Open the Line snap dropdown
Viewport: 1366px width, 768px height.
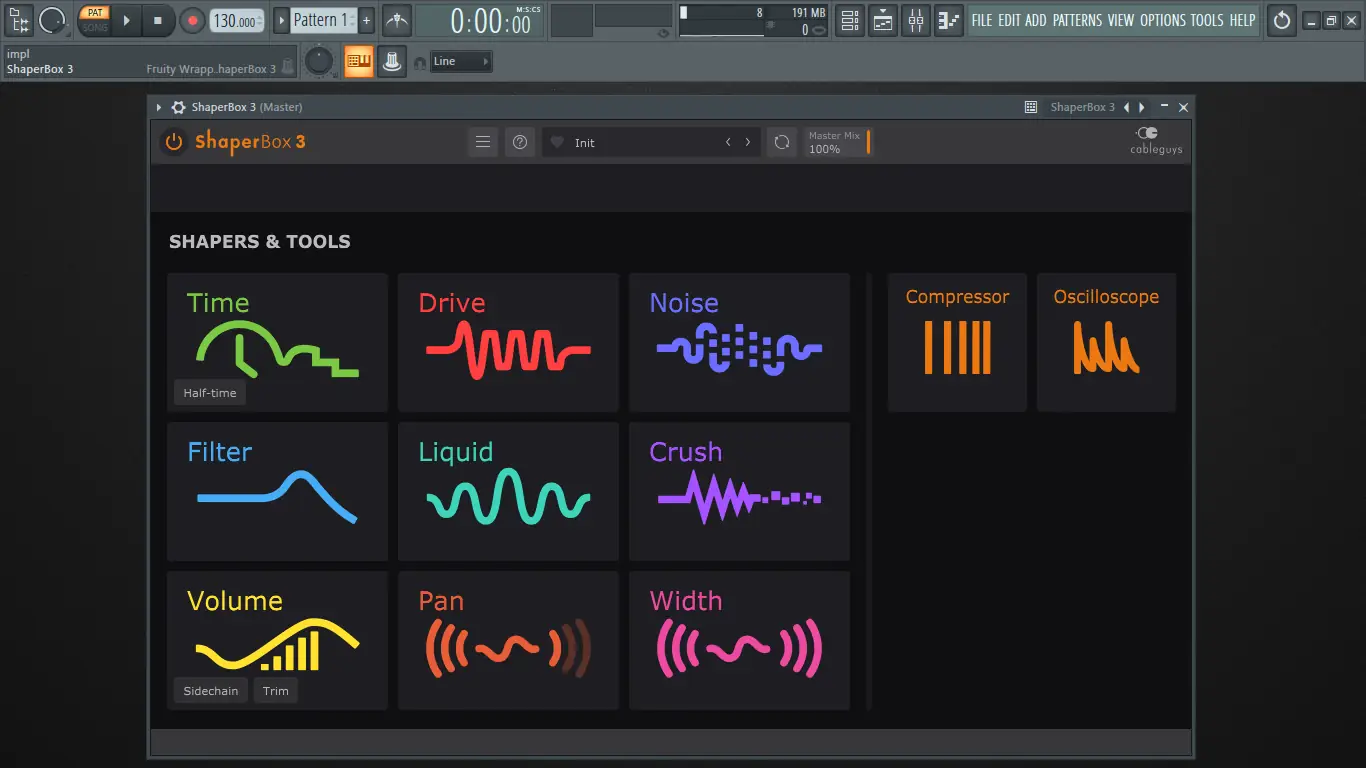(x=461, y=62)
